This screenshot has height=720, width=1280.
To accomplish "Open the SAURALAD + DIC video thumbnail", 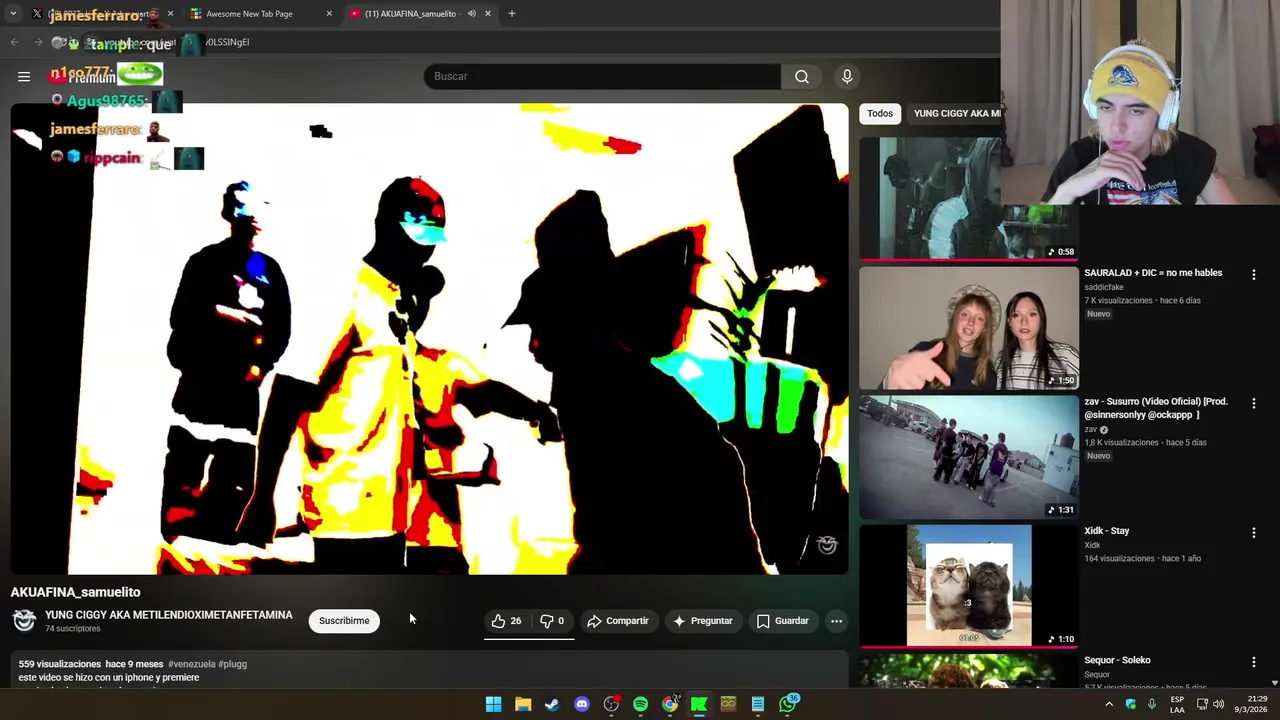I will [969, 328].
